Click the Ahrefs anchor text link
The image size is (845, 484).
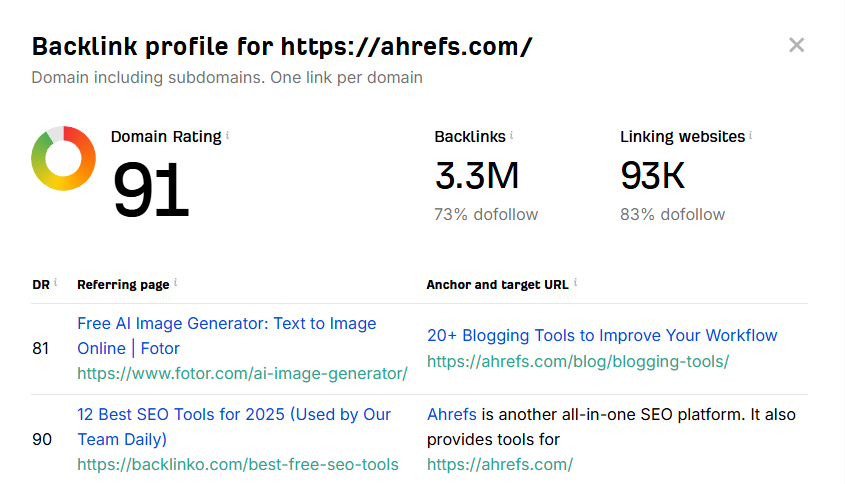[x=452, y=414]
